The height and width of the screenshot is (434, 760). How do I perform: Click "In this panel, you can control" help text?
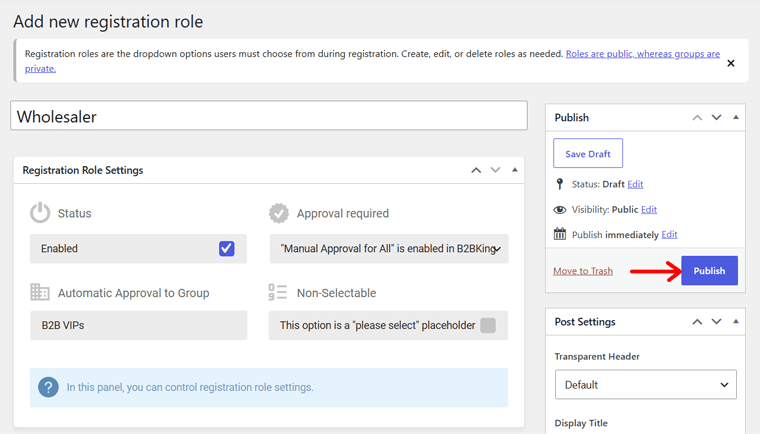[x=190, y=387]
